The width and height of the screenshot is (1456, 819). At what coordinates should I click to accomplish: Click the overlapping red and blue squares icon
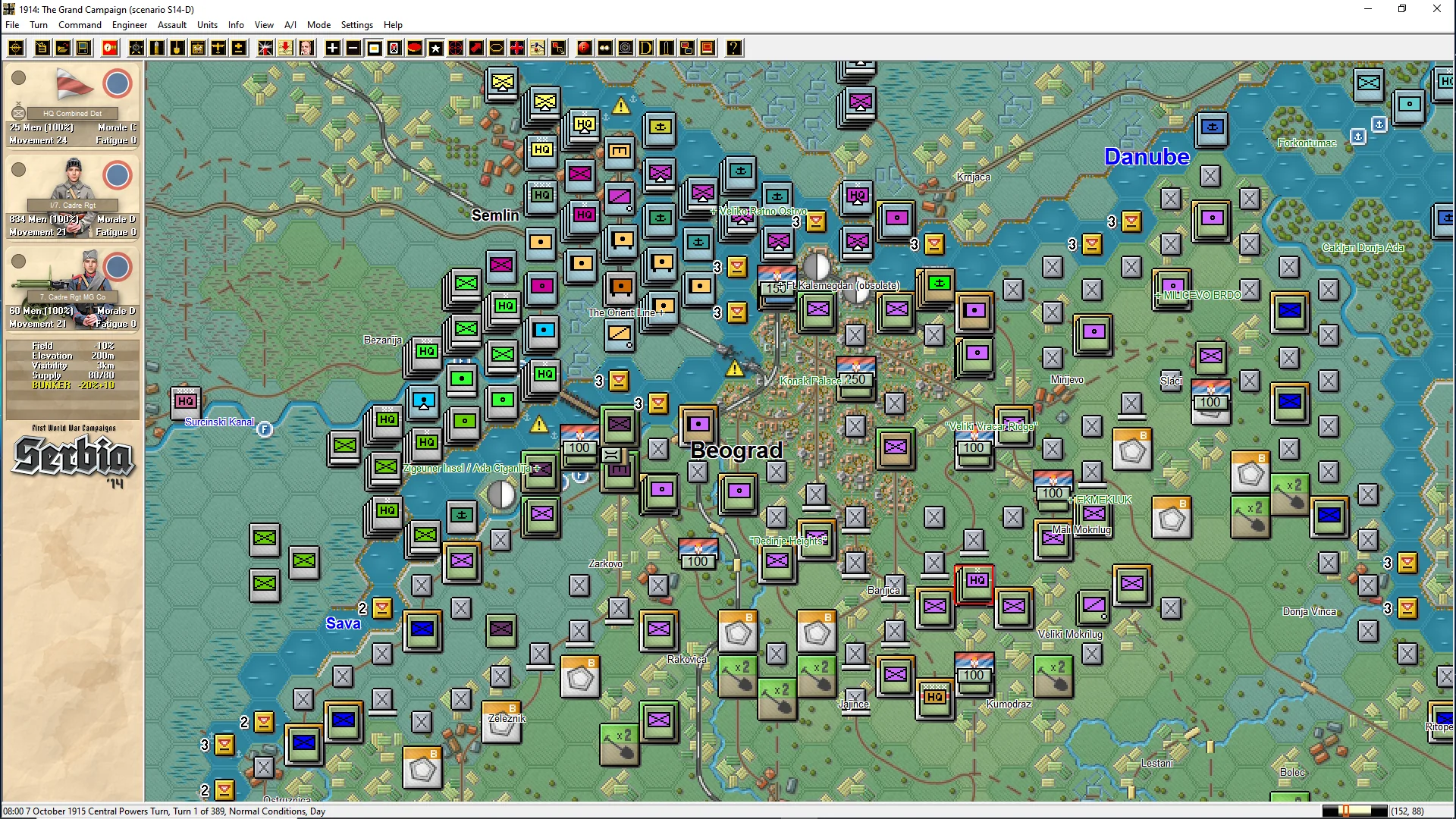686,49
